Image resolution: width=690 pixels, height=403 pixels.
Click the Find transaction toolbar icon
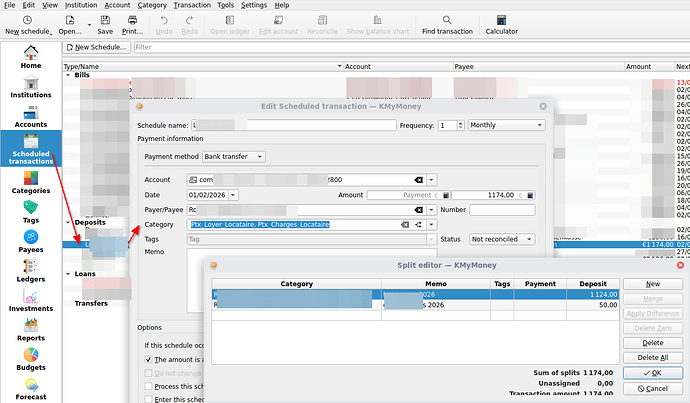[x=447, y=24]
